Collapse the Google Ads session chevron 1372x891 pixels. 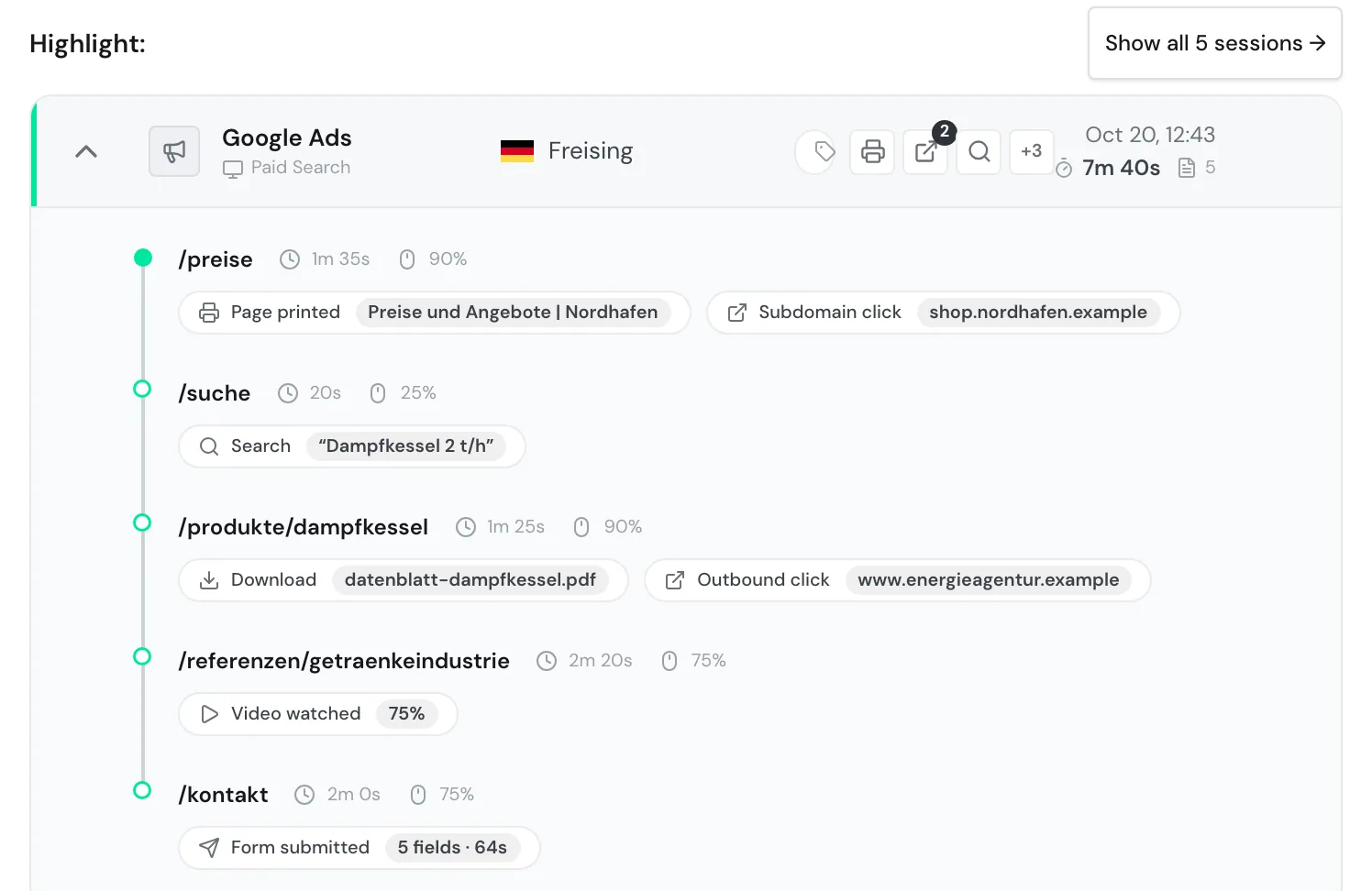click(x=86, y=151)
